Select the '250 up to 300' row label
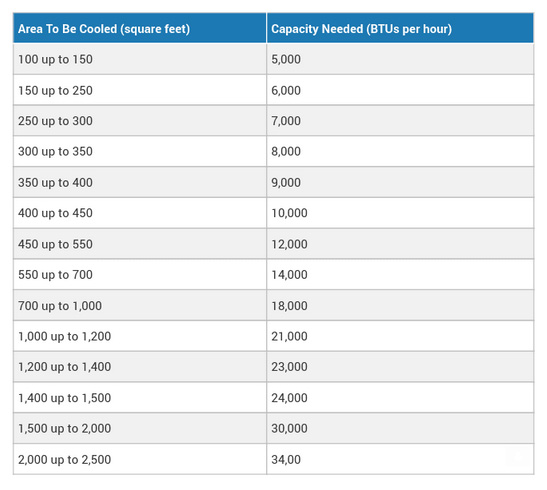The height and width of the screenshot is (490, 547). click(140, 121)
